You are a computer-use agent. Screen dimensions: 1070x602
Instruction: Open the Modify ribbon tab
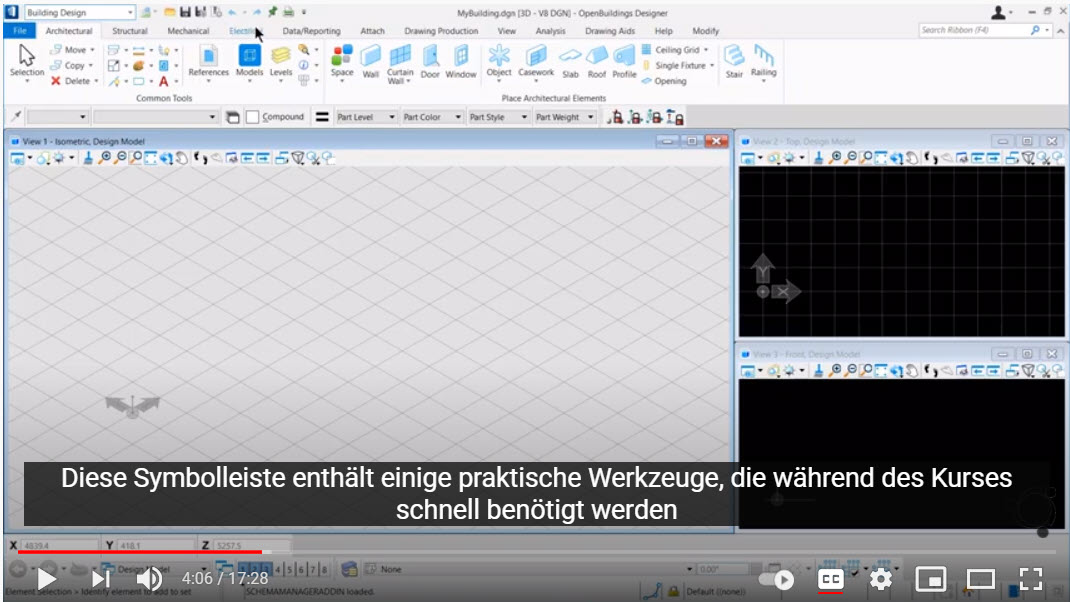tap(706, 31)
